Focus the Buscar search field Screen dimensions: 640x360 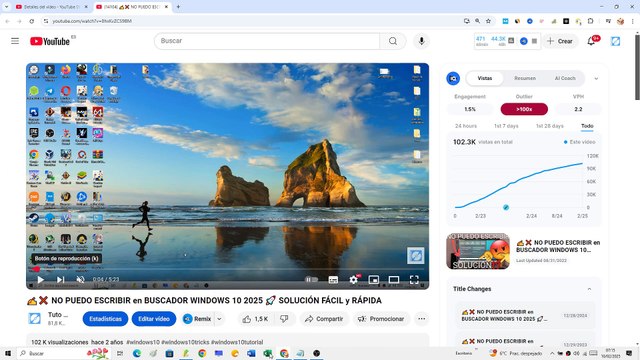coord(267,41)
